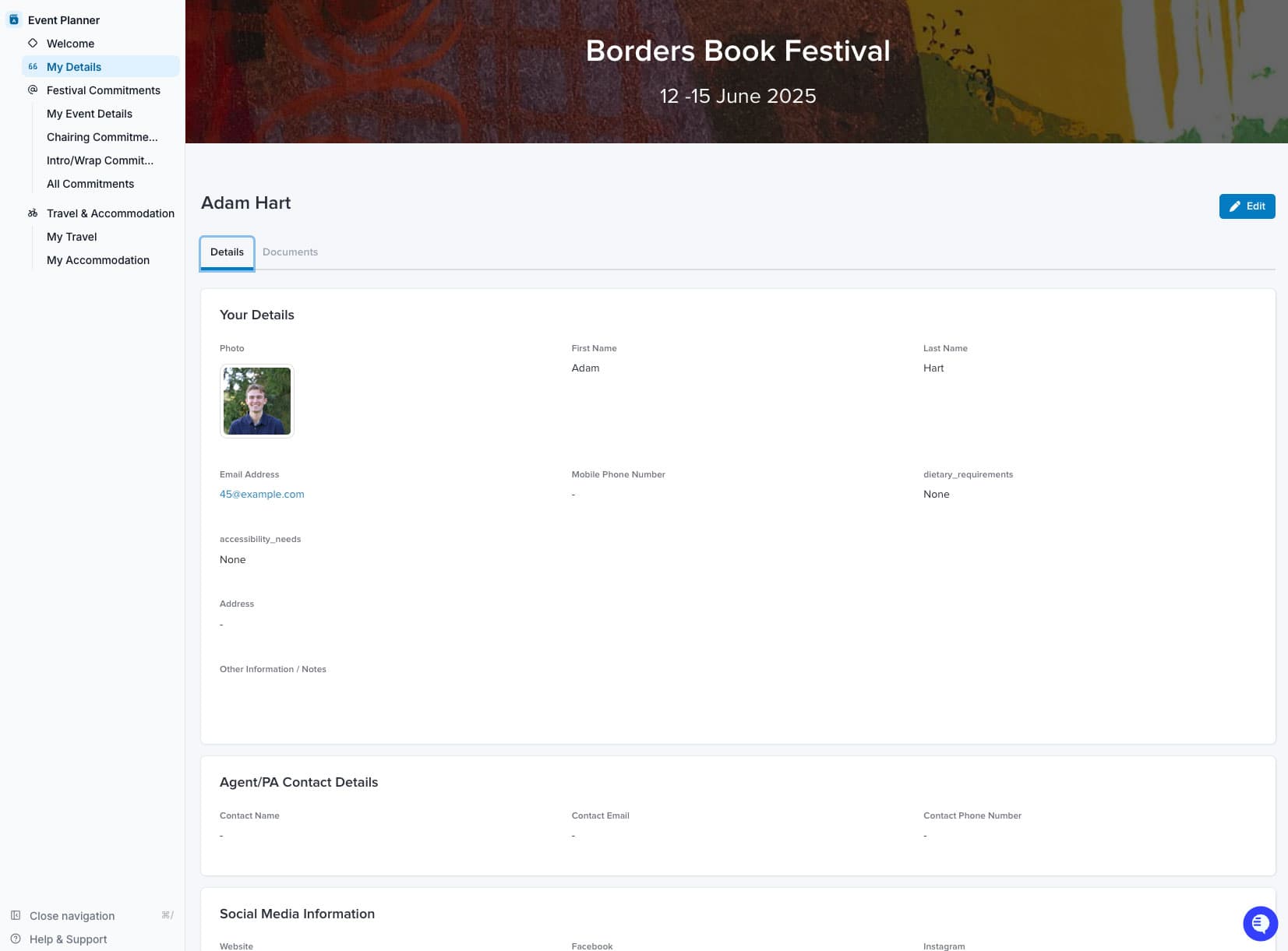Viewport: 1288px width, 951px height.
Task: Click the Event Planner app icon
Action: (x=14, y=19)
